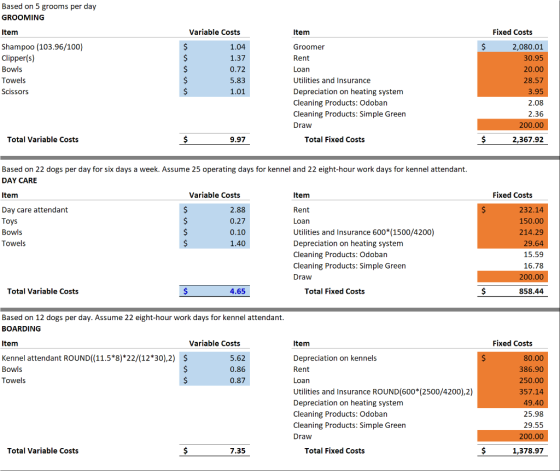
Task: Click the Day care attendant cost cell 2.88
Action: point(214,210)
